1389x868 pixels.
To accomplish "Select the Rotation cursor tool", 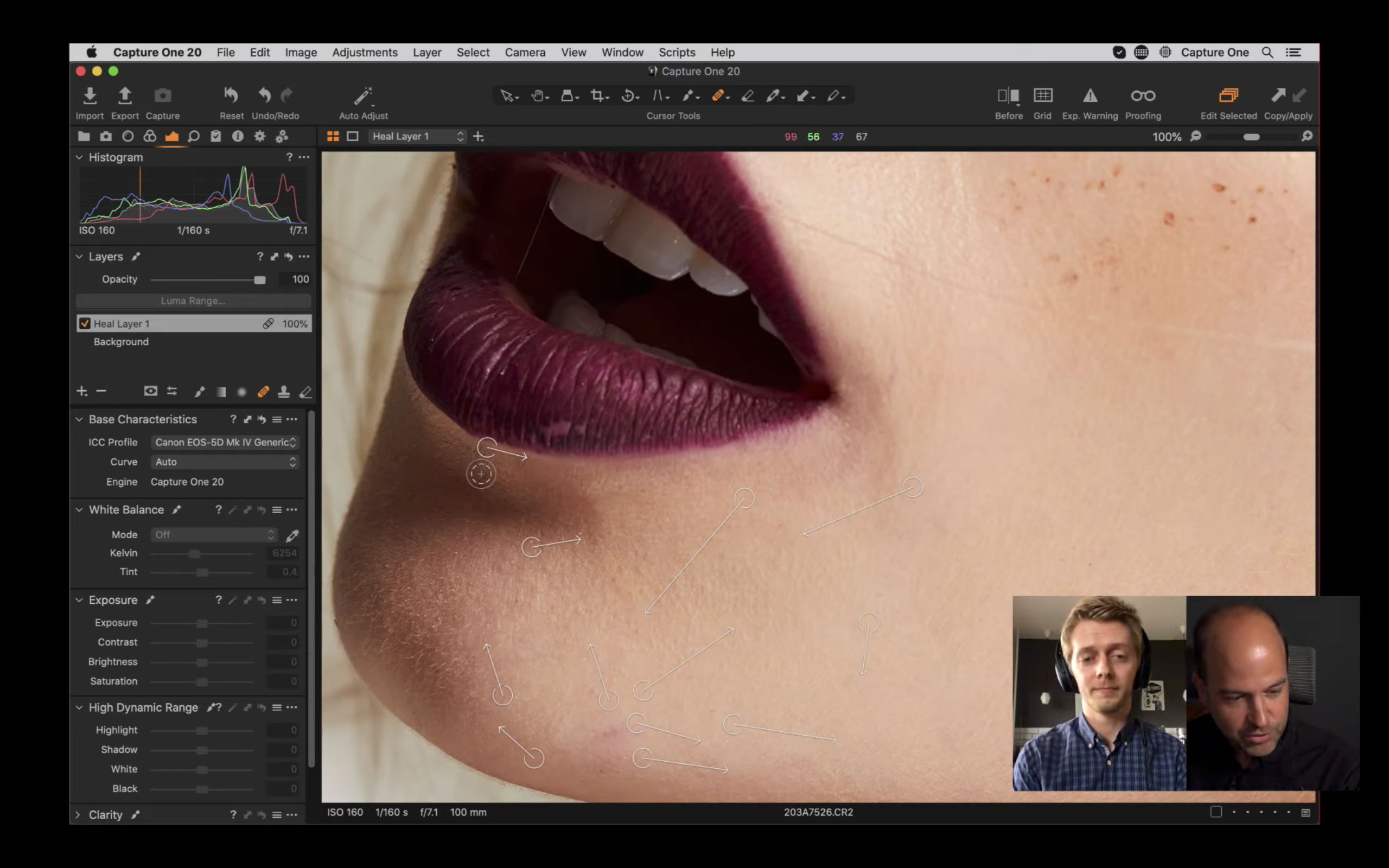I will coord(629,96).
